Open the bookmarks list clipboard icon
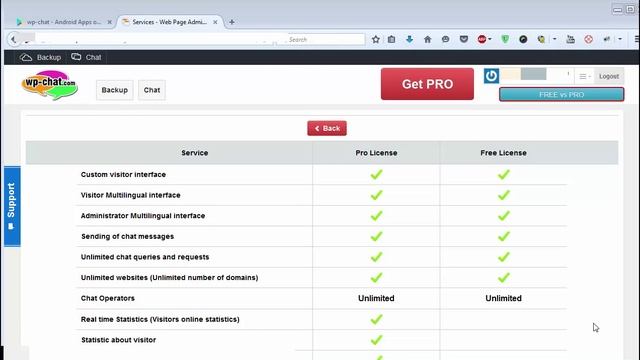Viewport: 640px width, 360px height. [391, 39]
